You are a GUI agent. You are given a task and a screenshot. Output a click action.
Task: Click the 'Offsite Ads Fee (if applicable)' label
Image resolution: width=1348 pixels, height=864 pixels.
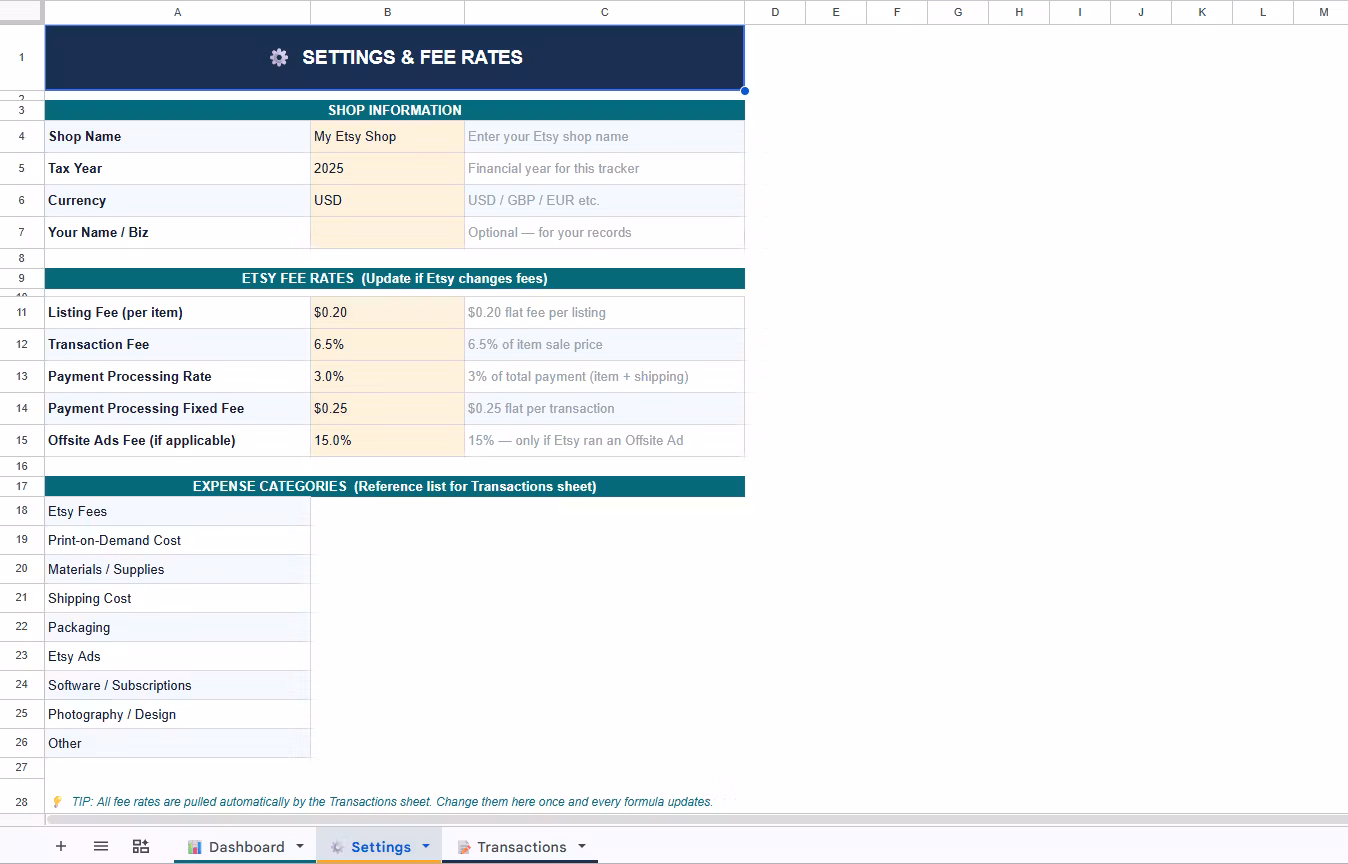click(178, 440)
